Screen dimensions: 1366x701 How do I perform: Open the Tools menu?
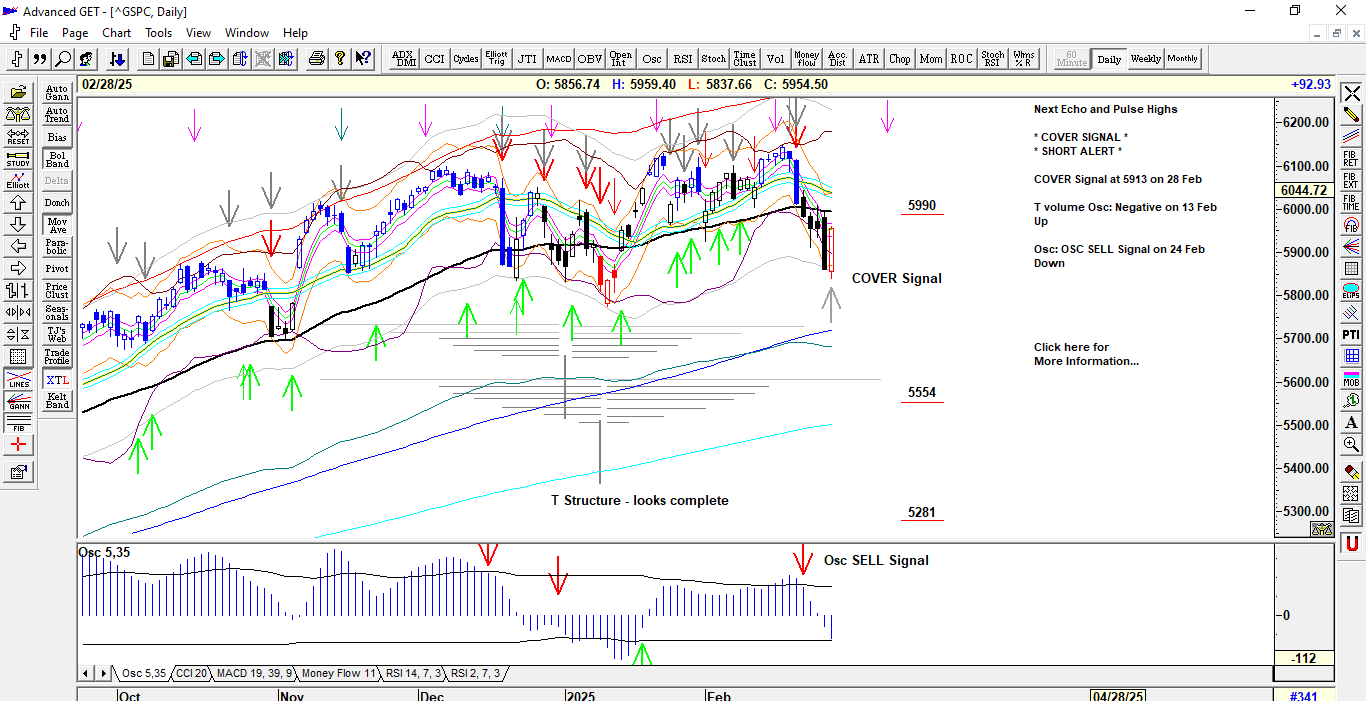(158, 33)
